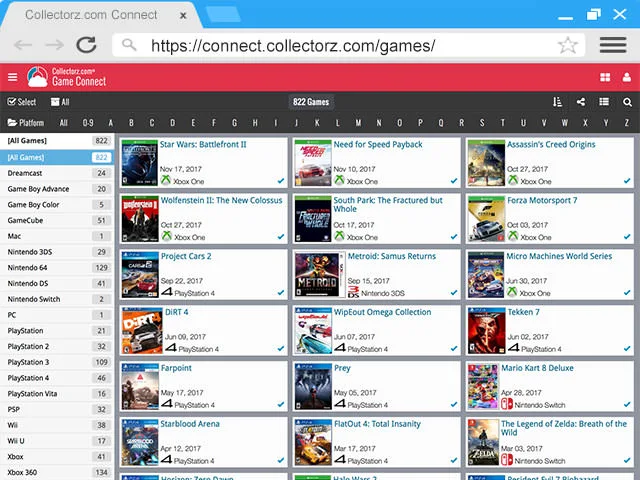Reload the page in the browser
This screenshot has width=640, height=480.
[x=86, y=45]
